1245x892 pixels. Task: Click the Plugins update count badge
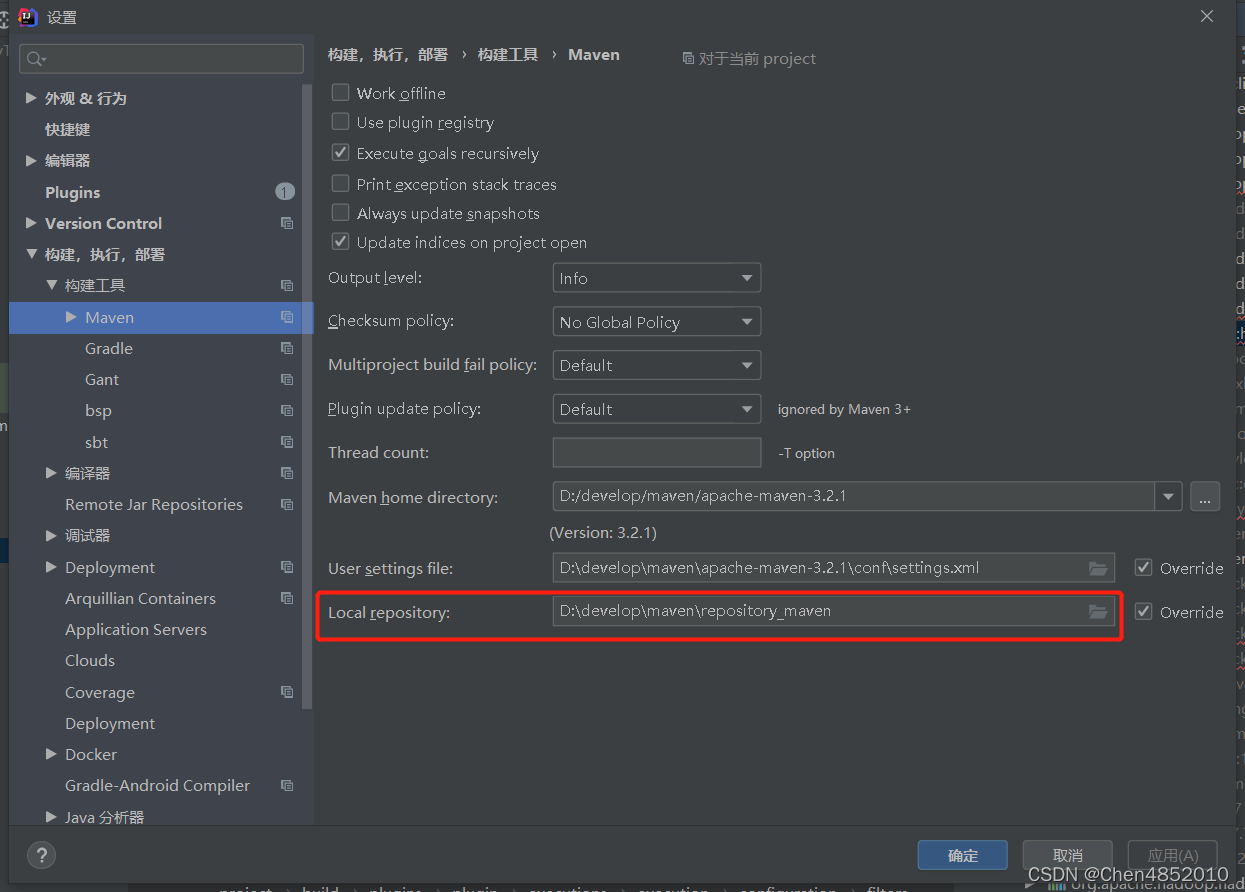(x=285, y=192)
